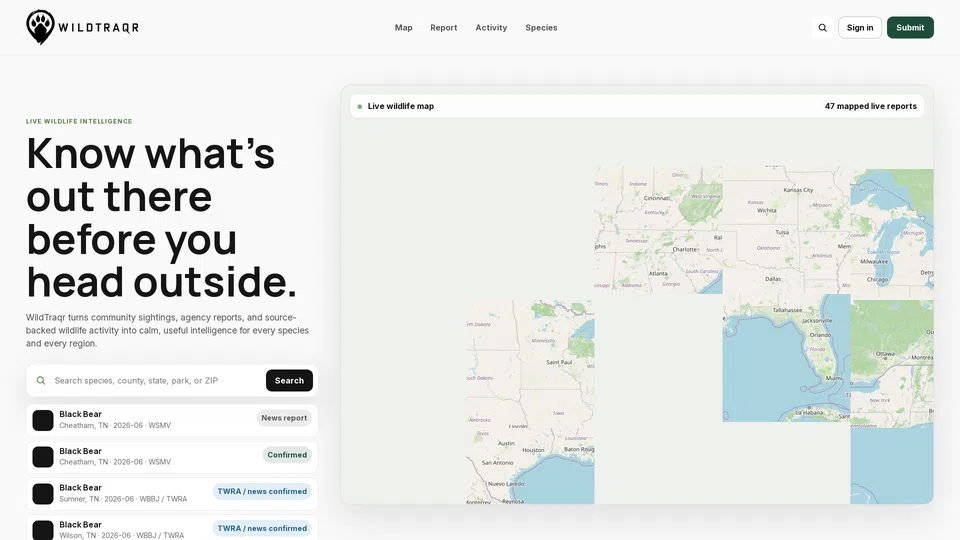Click Saint Paul on the map
The image size is (960, 540).
click(x=559, y=362)
